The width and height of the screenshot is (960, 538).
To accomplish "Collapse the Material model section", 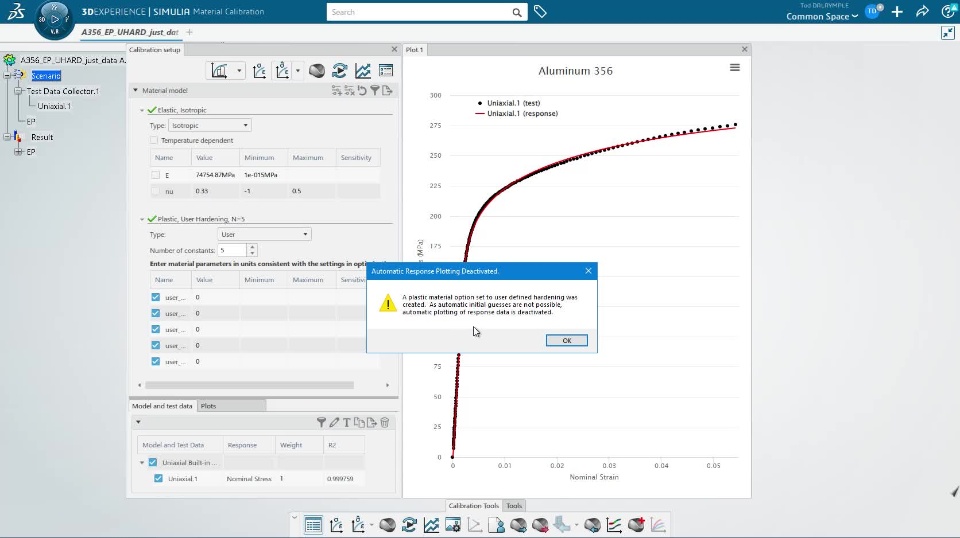I will pos(135,90).
